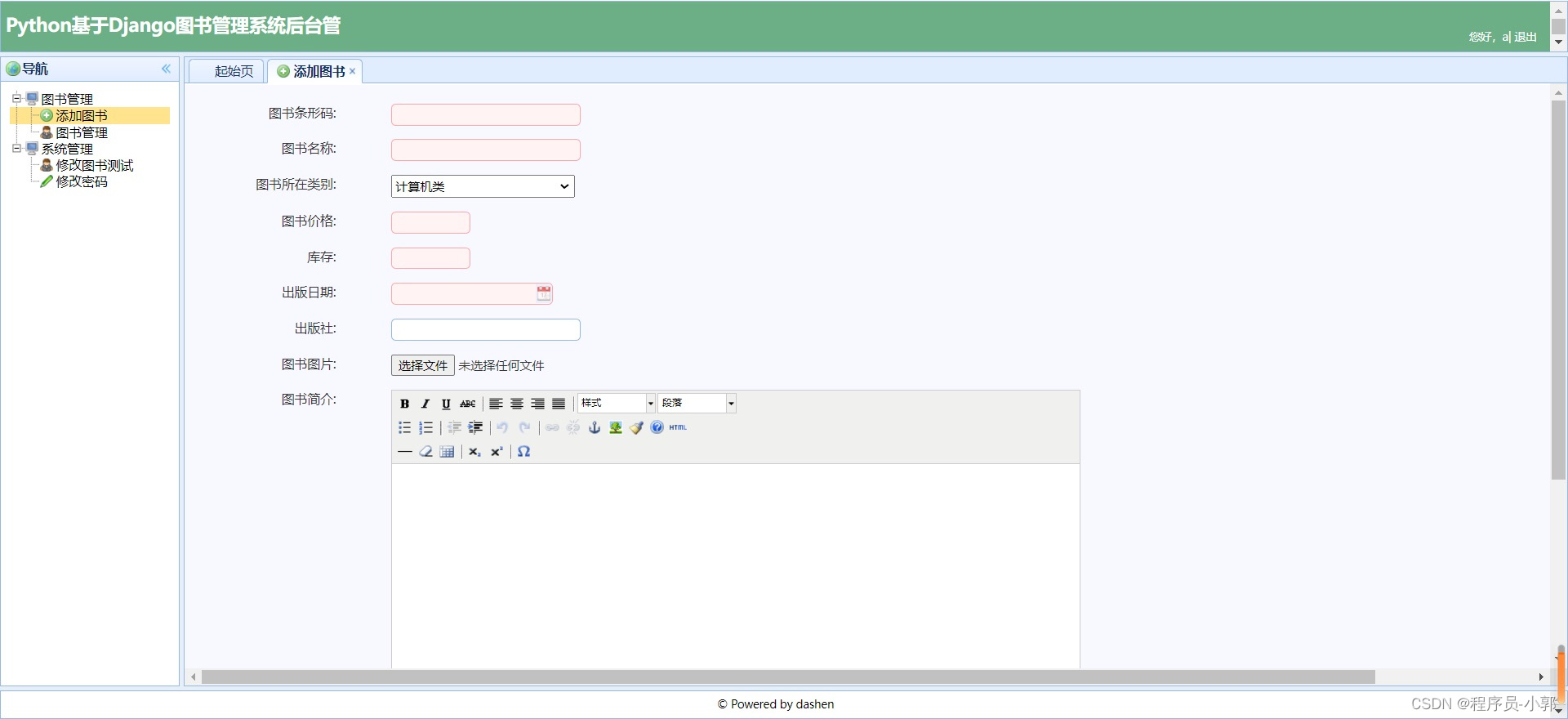Collapse the 系统管理 tree folder
Image resolution: width=1568 pixels, height=719 pixels.
click(16, 149)
